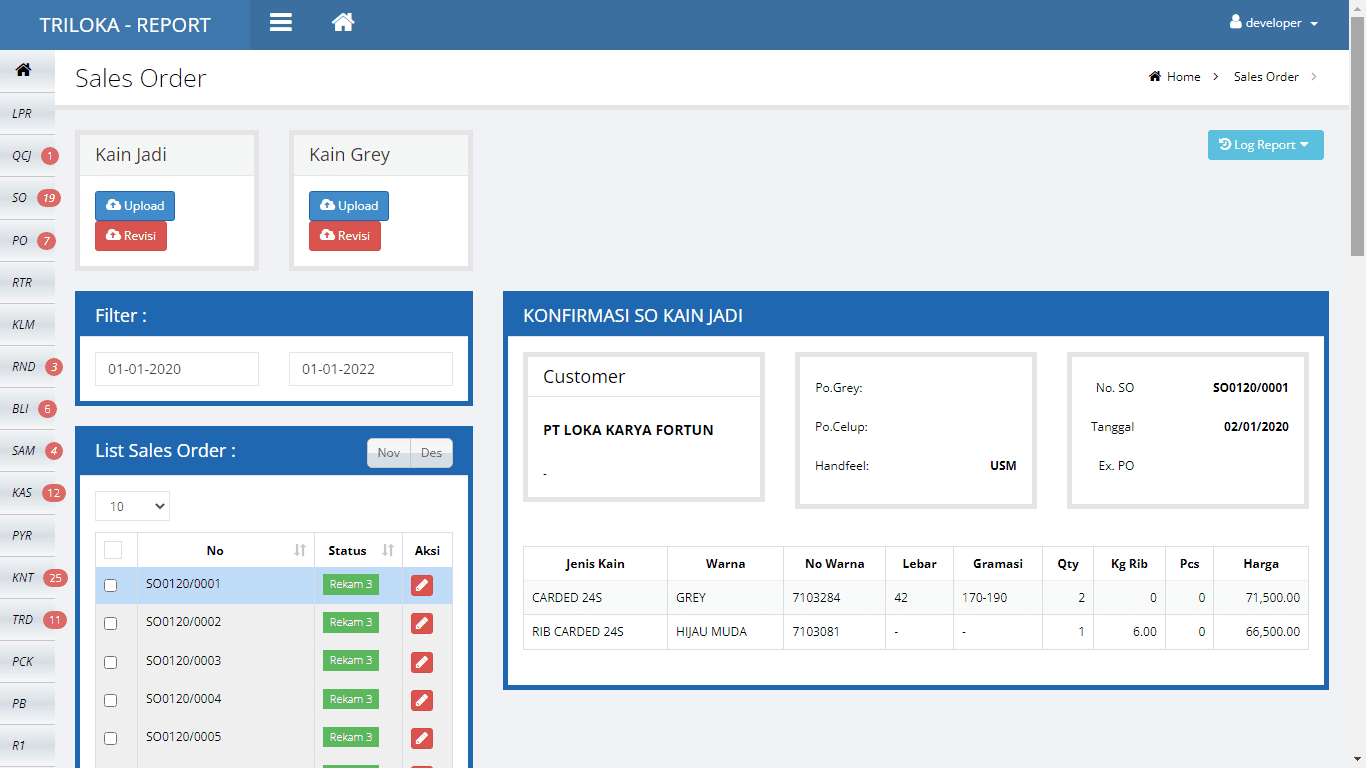Click the Sales Order breadcrumb link
The image size is (1366, 768).
pyautogui.click(x=1266, y=77)
